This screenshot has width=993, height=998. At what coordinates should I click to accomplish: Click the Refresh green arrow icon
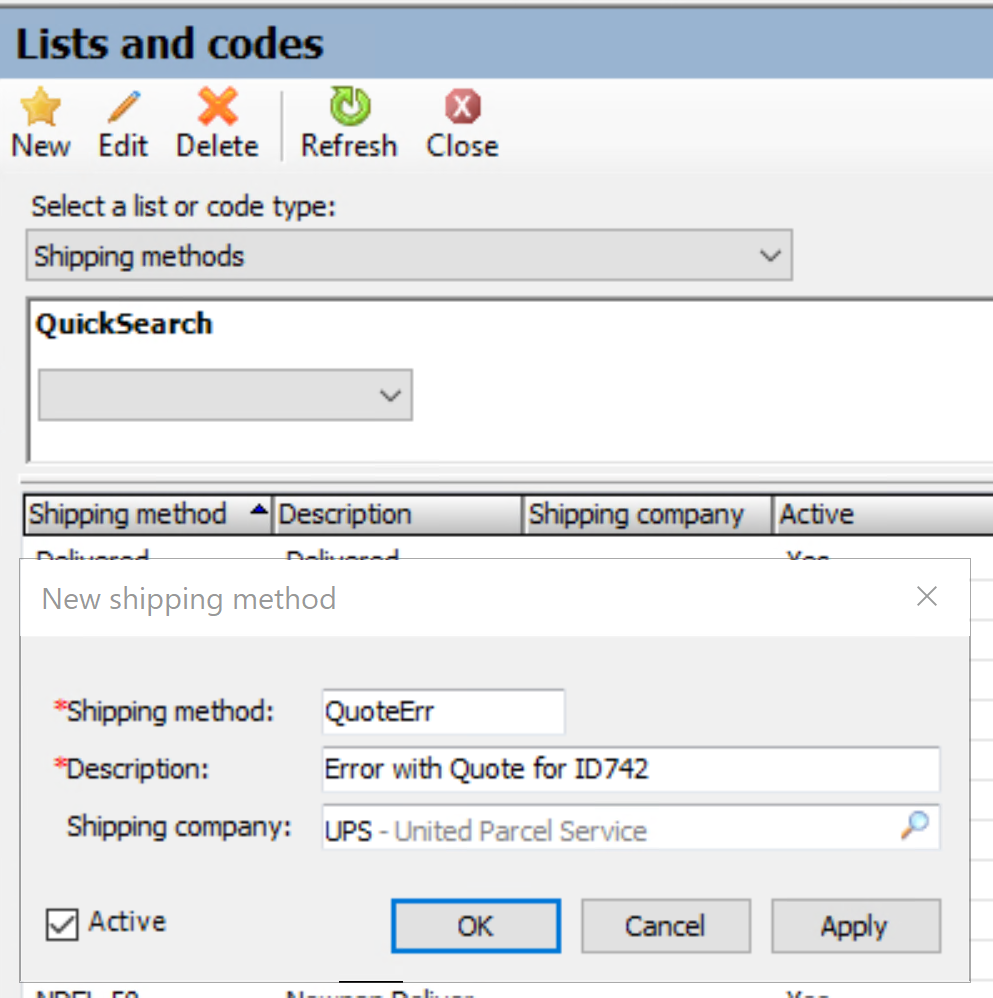(x=349, y=106)
